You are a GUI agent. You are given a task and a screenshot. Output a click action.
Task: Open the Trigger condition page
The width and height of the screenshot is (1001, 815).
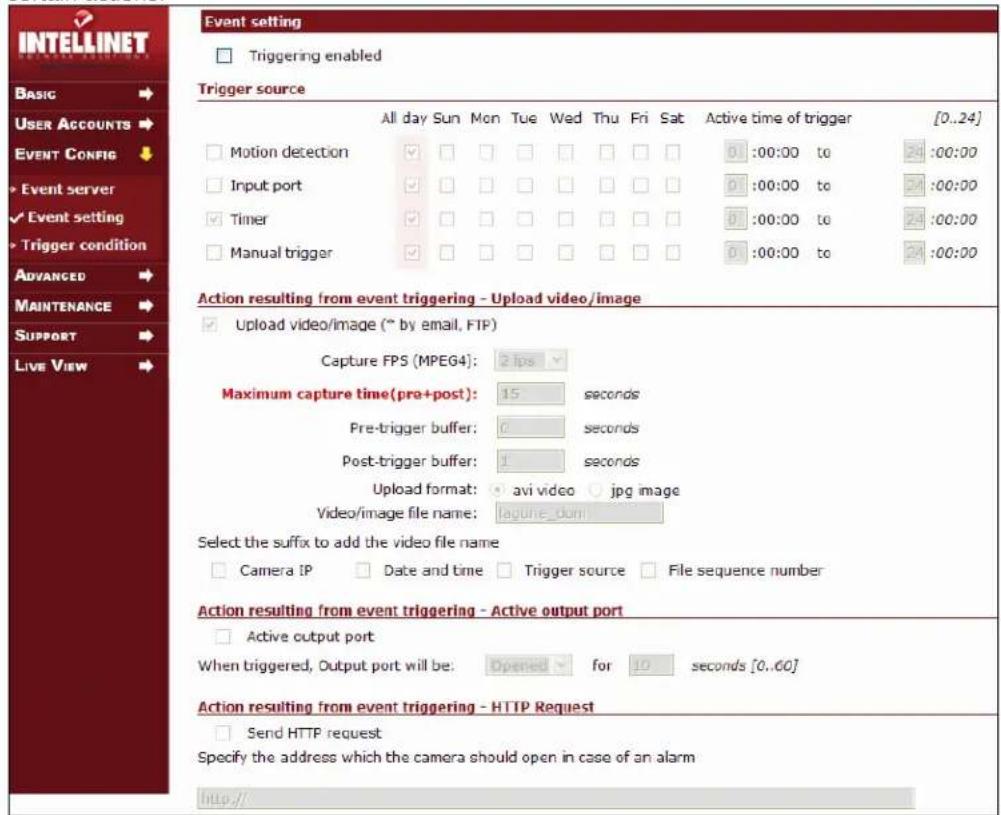click(x=84, y=245)
